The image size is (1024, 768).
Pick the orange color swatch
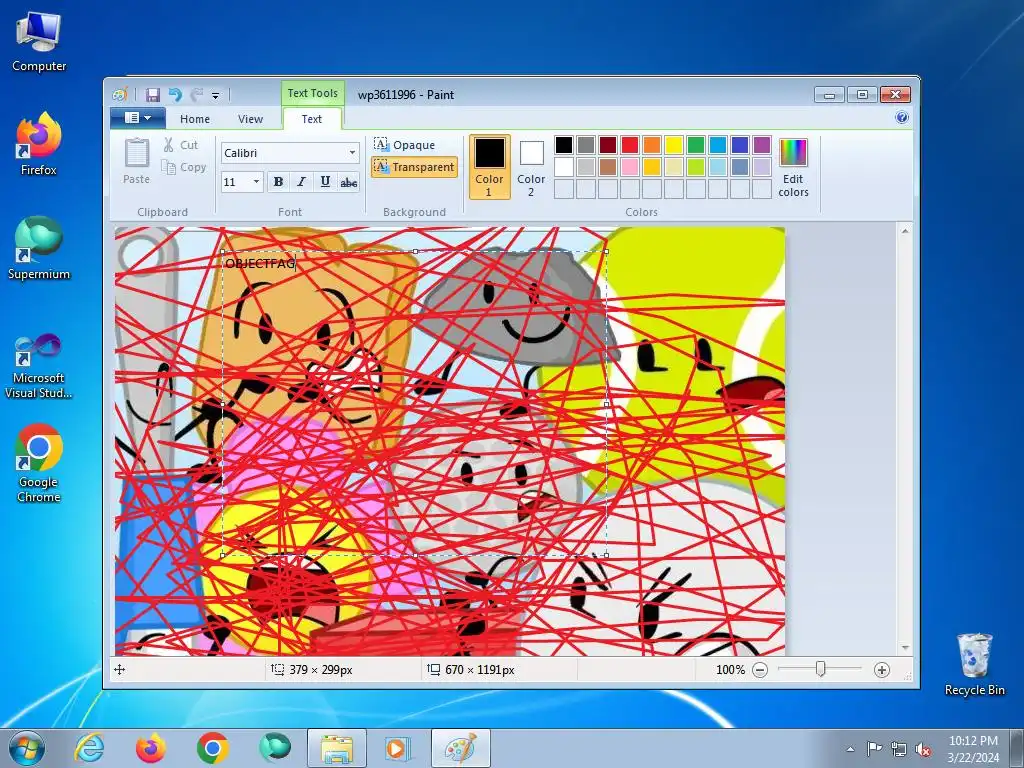652,144
